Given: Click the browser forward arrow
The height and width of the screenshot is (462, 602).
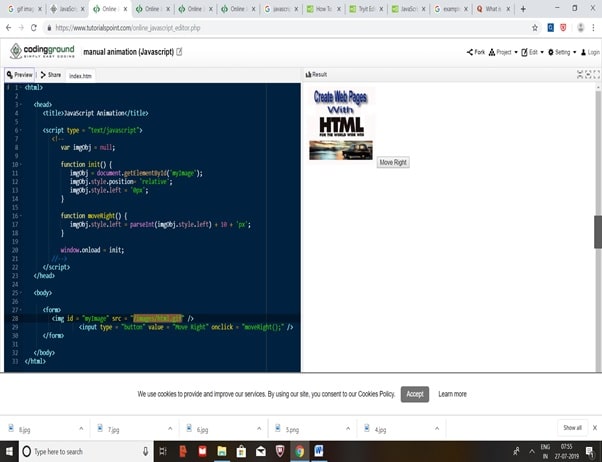Looking at the screenshot, I should click(21, 28).
